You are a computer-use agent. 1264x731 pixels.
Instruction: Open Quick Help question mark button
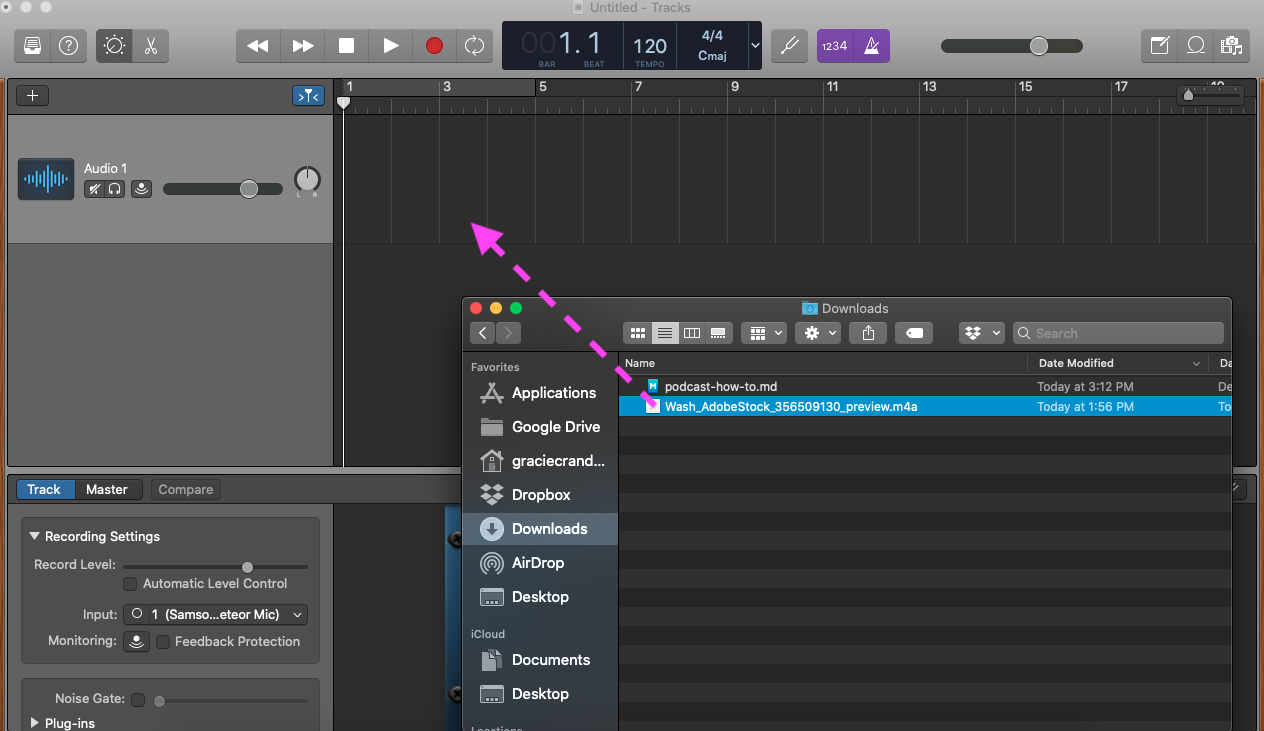coord(68,45)
